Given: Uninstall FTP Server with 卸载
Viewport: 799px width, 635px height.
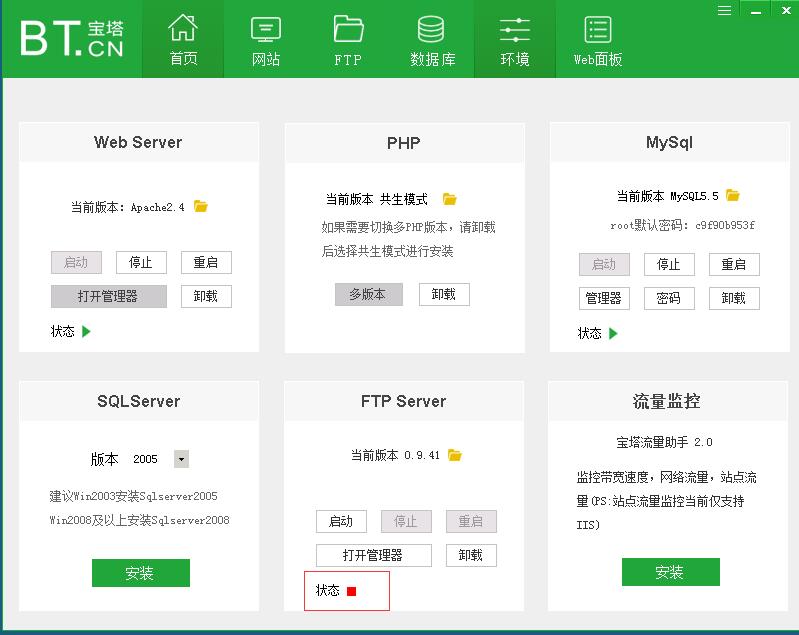Looking at the screenshot, I should (471, 555).
